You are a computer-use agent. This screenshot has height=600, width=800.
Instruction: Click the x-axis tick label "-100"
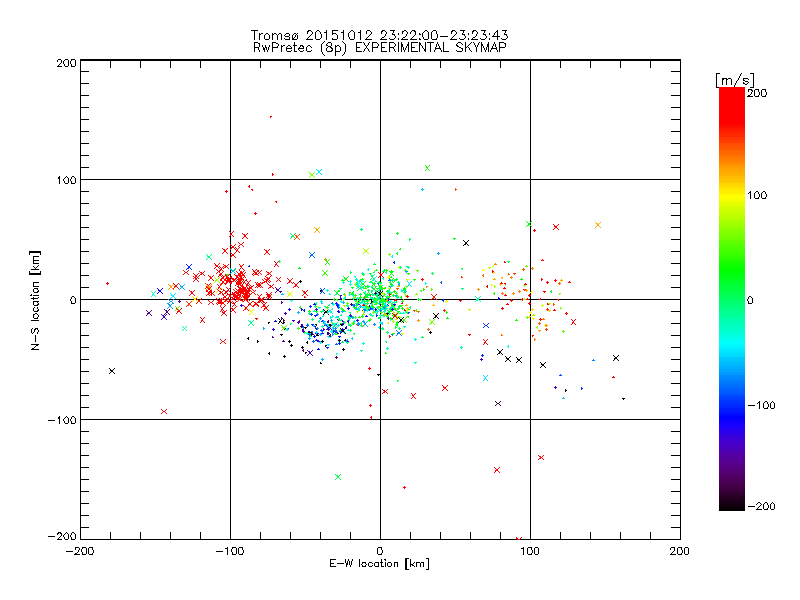pyautogui.click(x=230, y=551)
